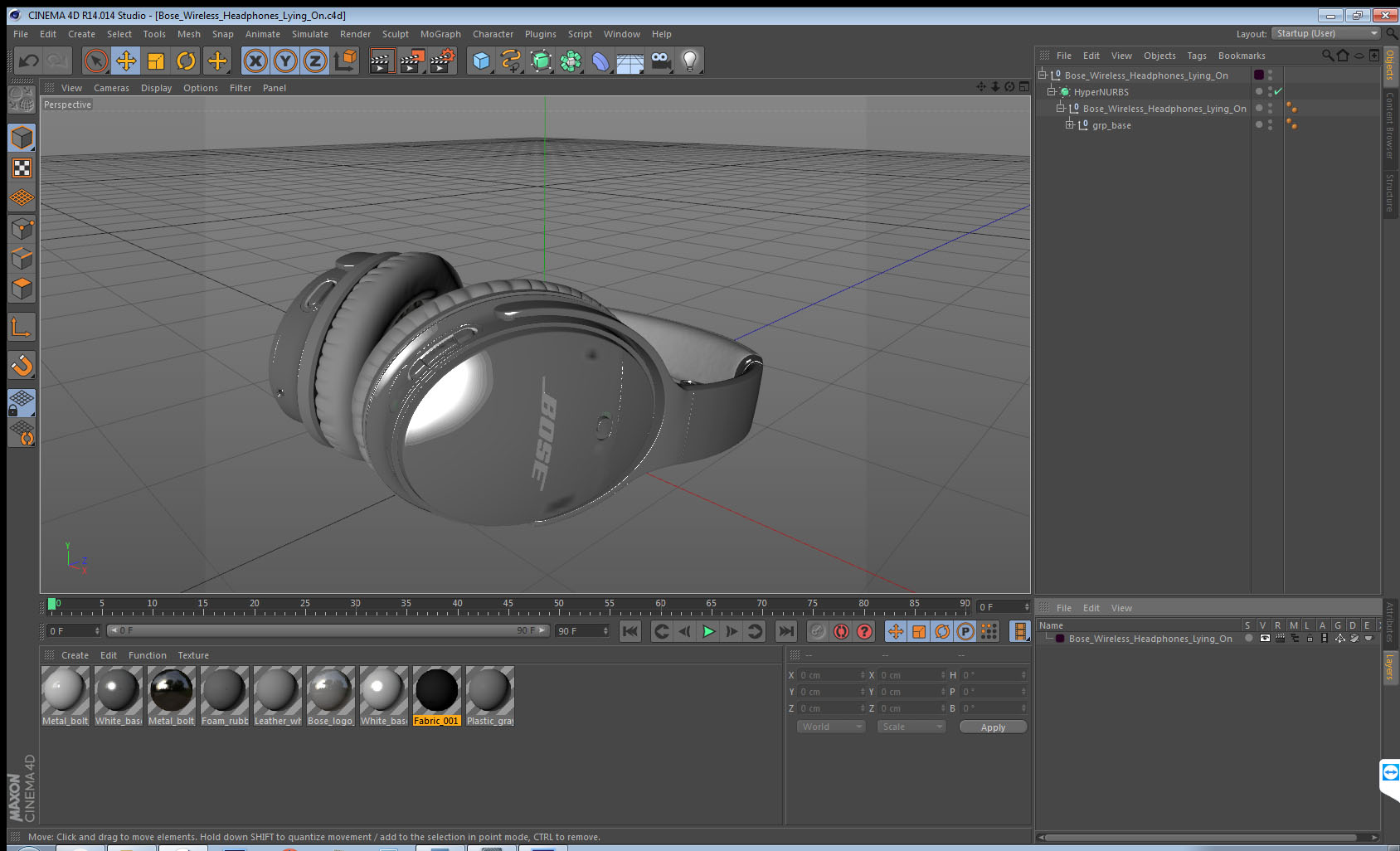This screenshot has height=851, width=1400.
Task: Render to Picture Viewer icon
Action: [412, 61]
